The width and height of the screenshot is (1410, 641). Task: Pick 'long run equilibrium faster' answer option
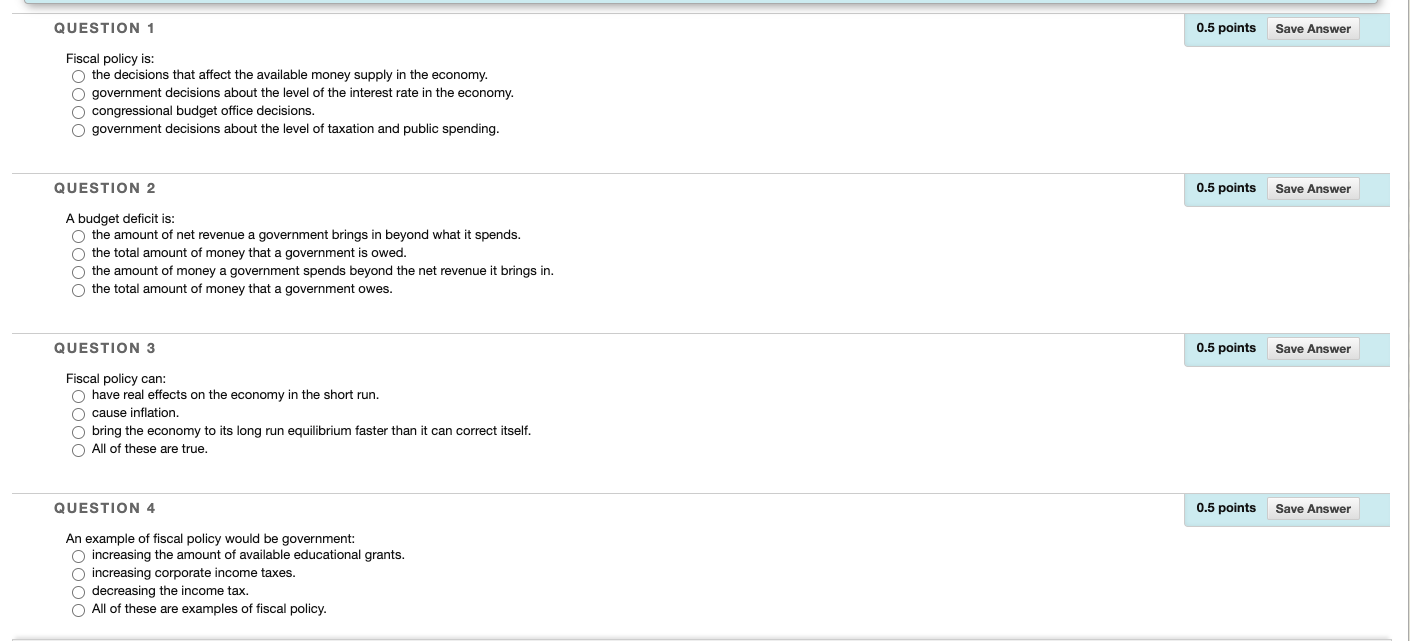[x=78, y=432]
